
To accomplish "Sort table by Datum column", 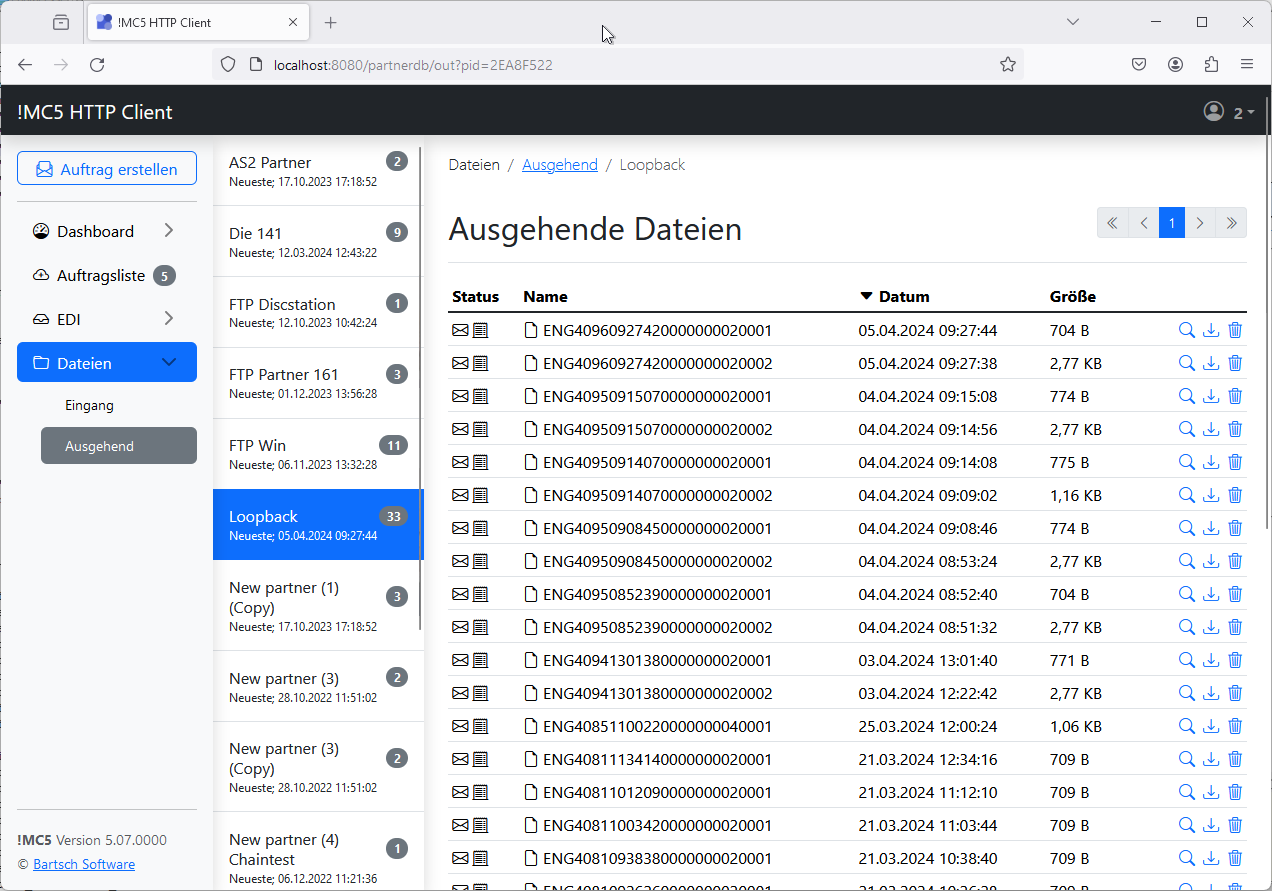I will pos(895,297).
